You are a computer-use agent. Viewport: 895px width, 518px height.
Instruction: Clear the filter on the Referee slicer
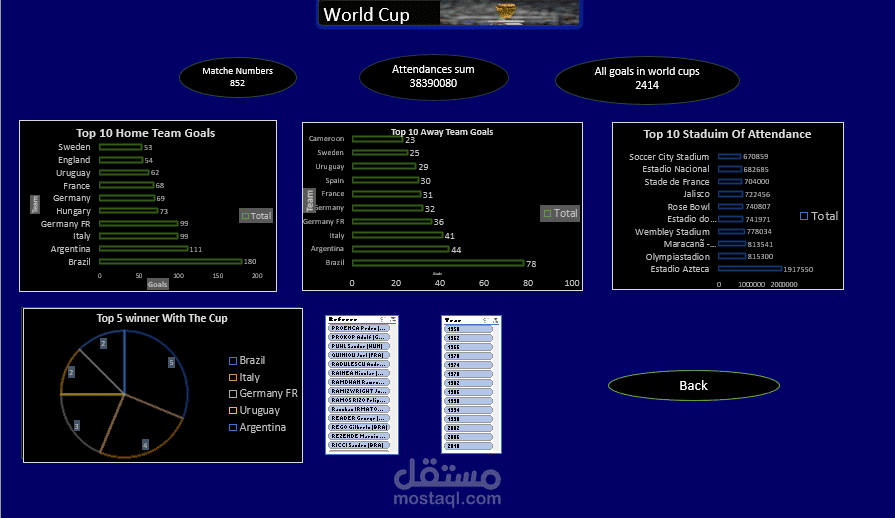pyautogui.click(x=393, y=319)
